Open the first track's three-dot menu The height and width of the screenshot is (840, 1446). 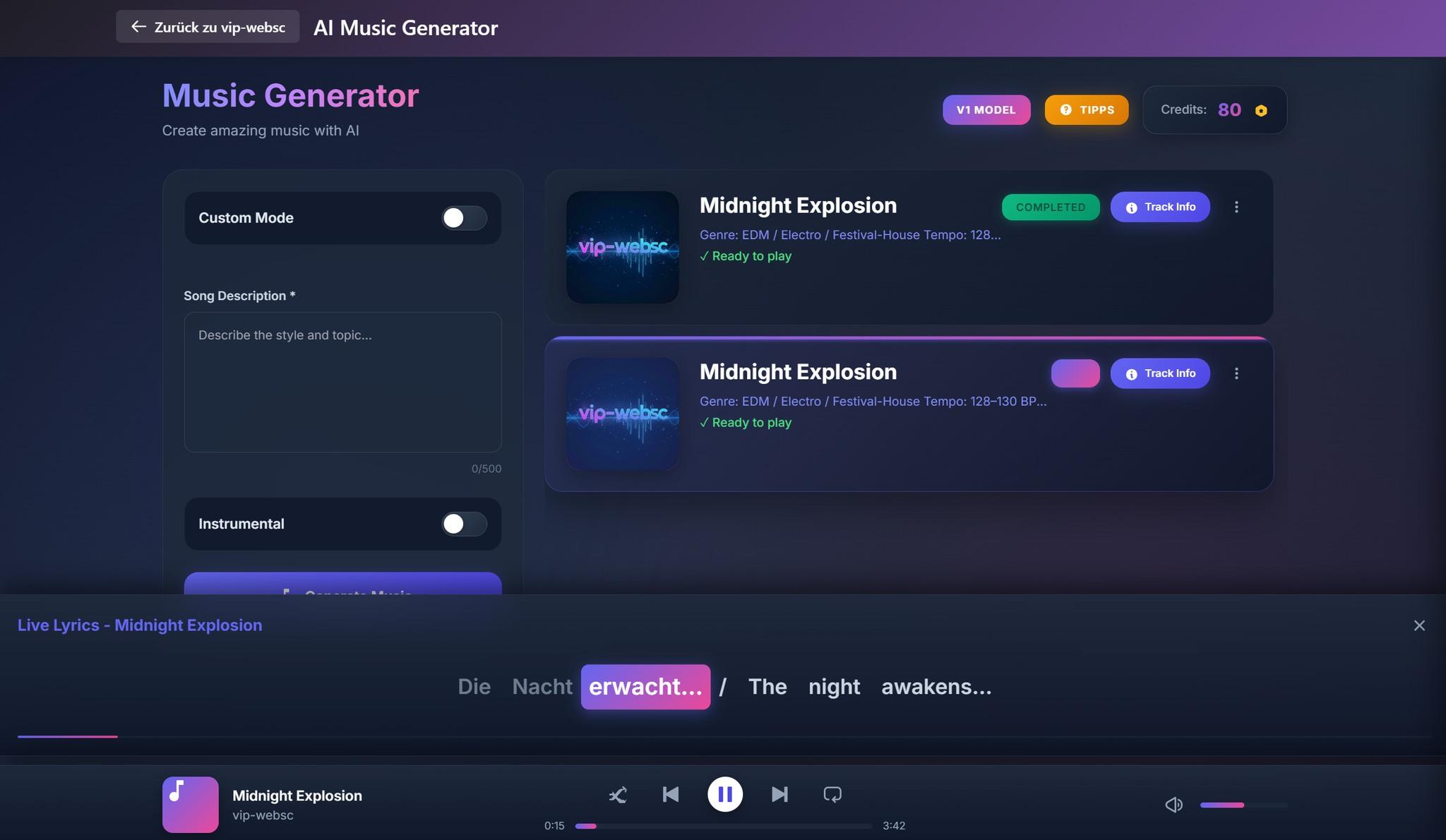(1236, 207)
